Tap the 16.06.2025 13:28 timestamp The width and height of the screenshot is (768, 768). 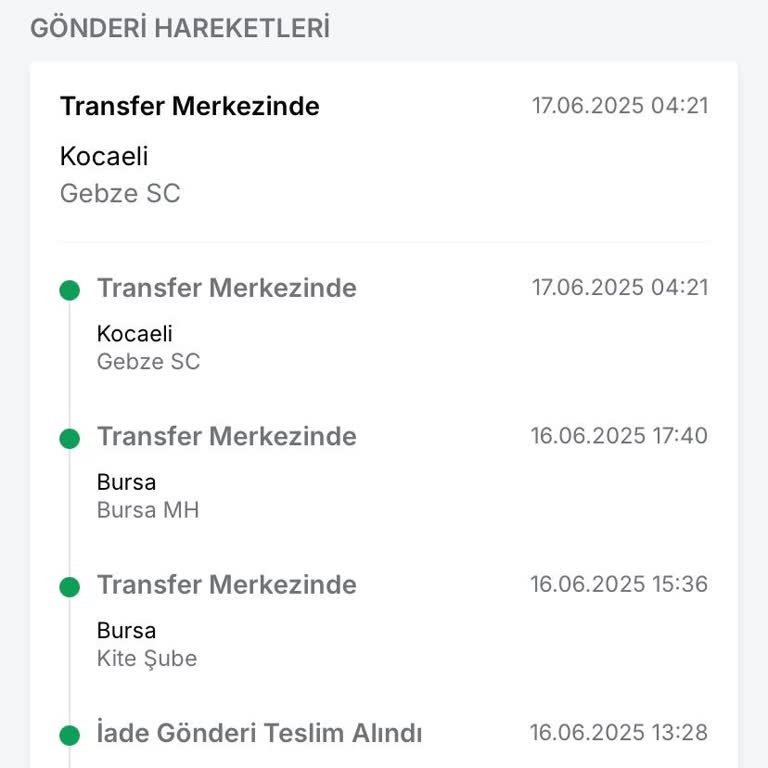pyautogui.click(x=619, y=732)
